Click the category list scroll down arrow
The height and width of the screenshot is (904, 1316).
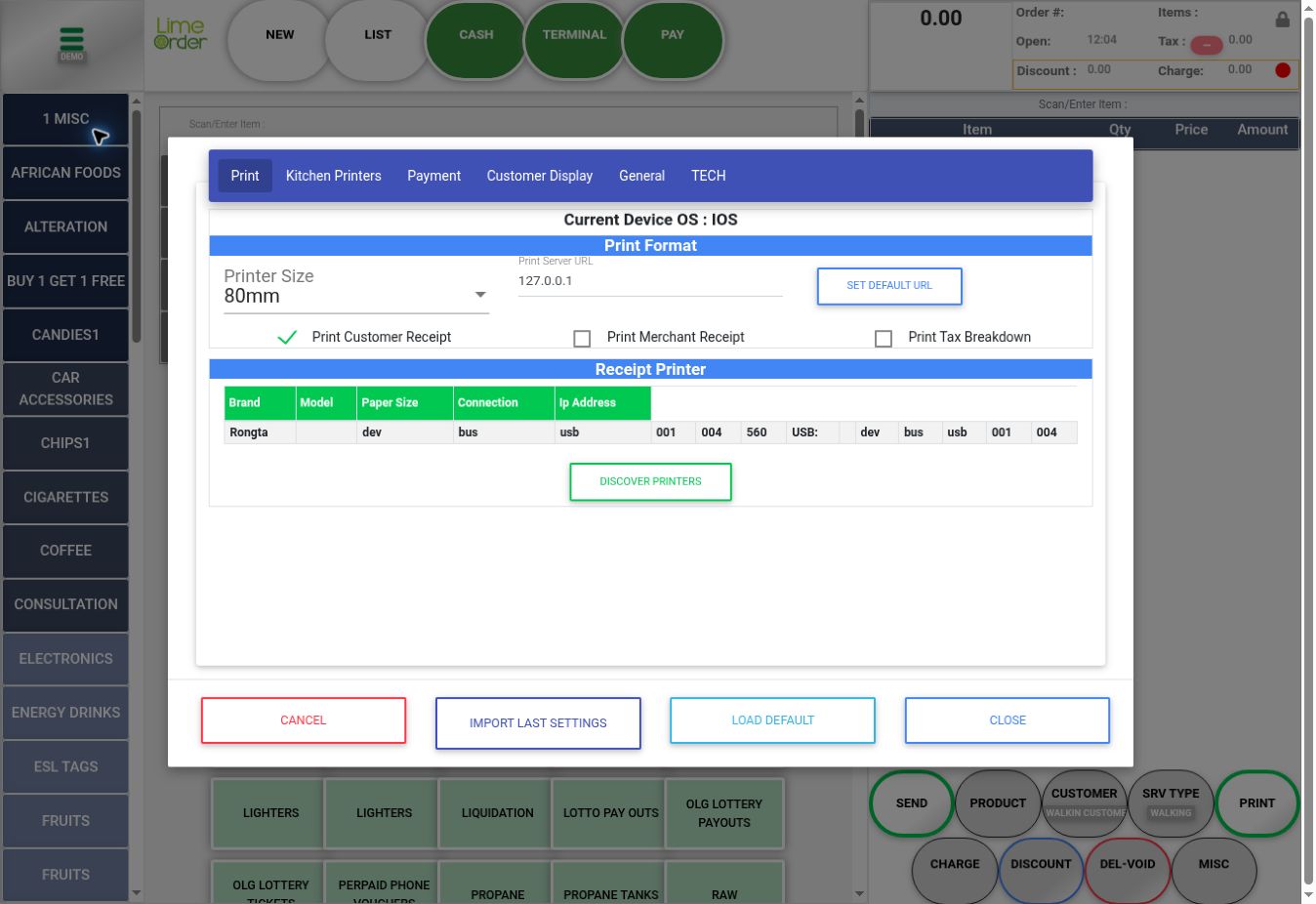(x=137, y=892)
